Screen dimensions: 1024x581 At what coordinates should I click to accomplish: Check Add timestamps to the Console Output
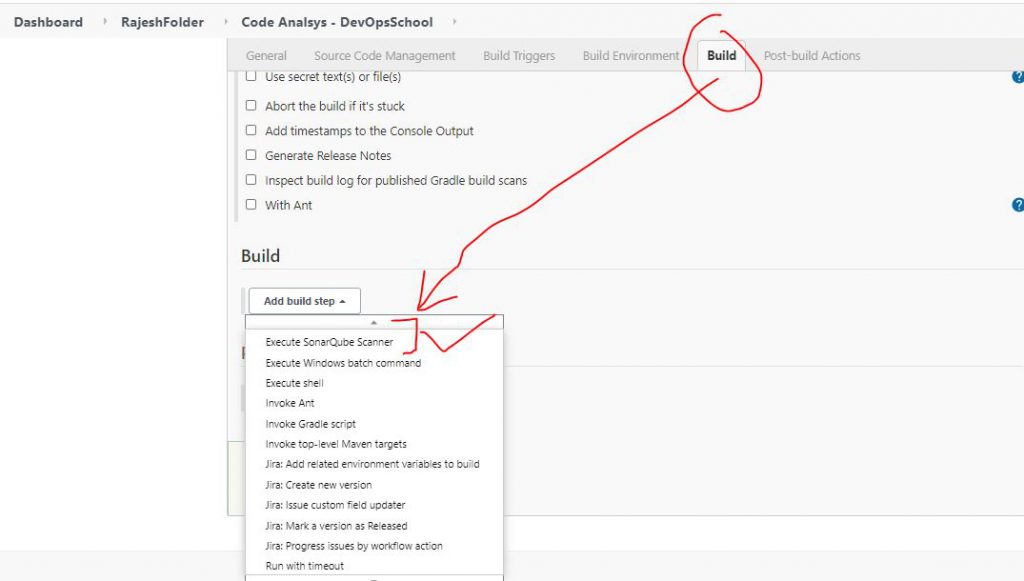[x=251, y=131]
